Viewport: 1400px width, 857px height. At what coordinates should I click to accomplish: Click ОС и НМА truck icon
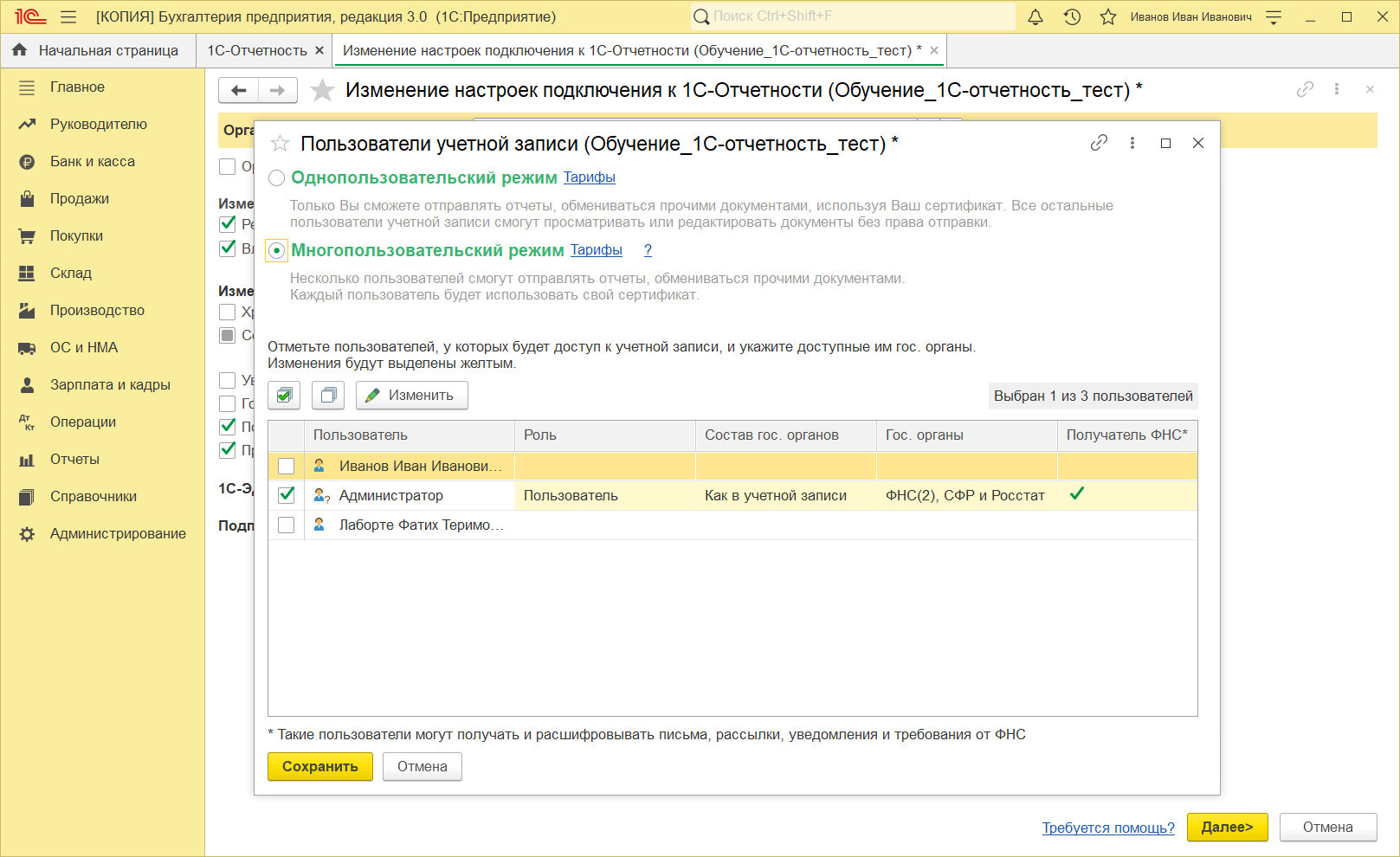(27, 347)
